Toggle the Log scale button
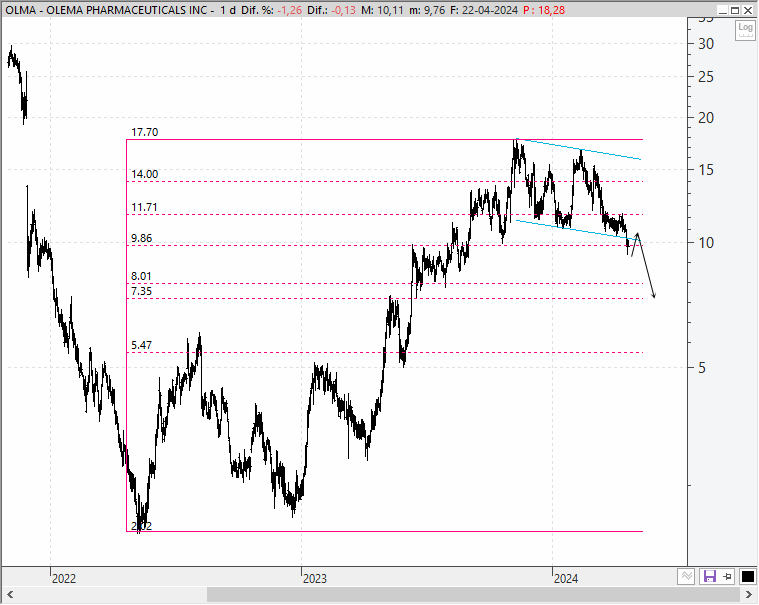Image resolution: width=759 pixels, height=605 pixels. 744,30
